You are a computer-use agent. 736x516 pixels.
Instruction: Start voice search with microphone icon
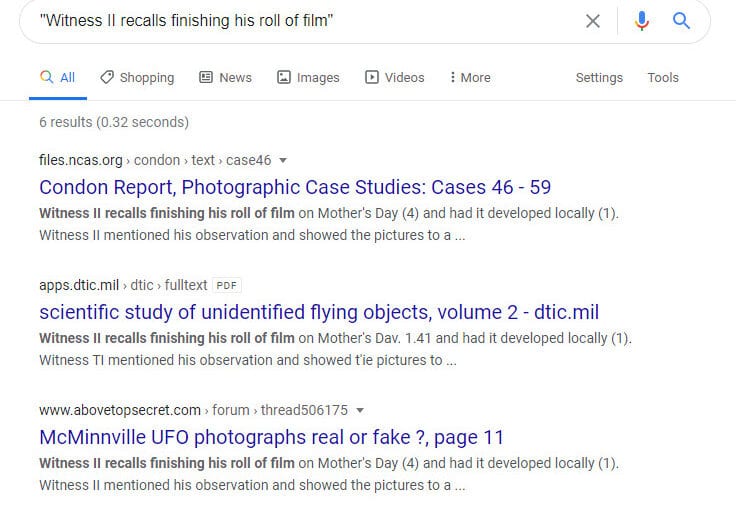tap(642, 21)
